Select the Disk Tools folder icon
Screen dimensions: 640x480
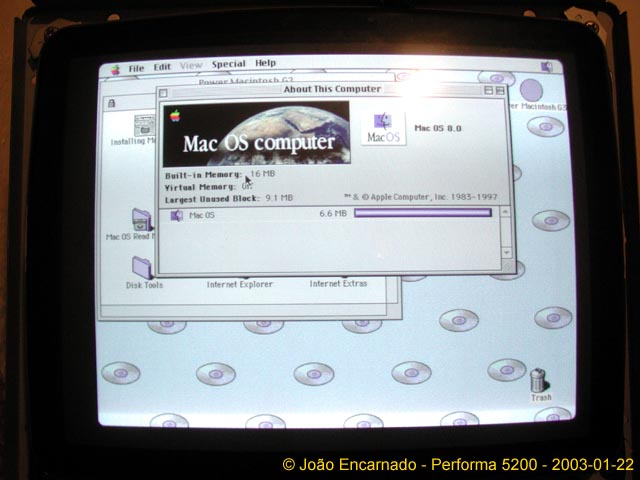point(143,268)
